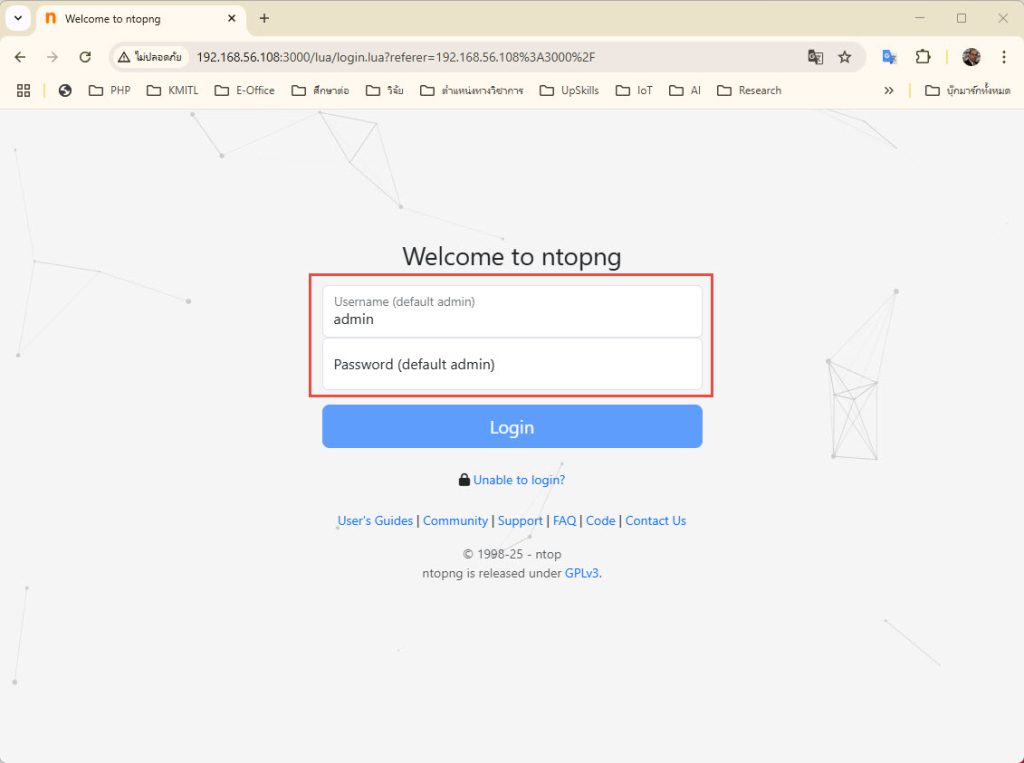This screenshot has height=763, width=1024.
Task: Open the FAQ link
Action: pyautogui.click(x=564, y=521)
